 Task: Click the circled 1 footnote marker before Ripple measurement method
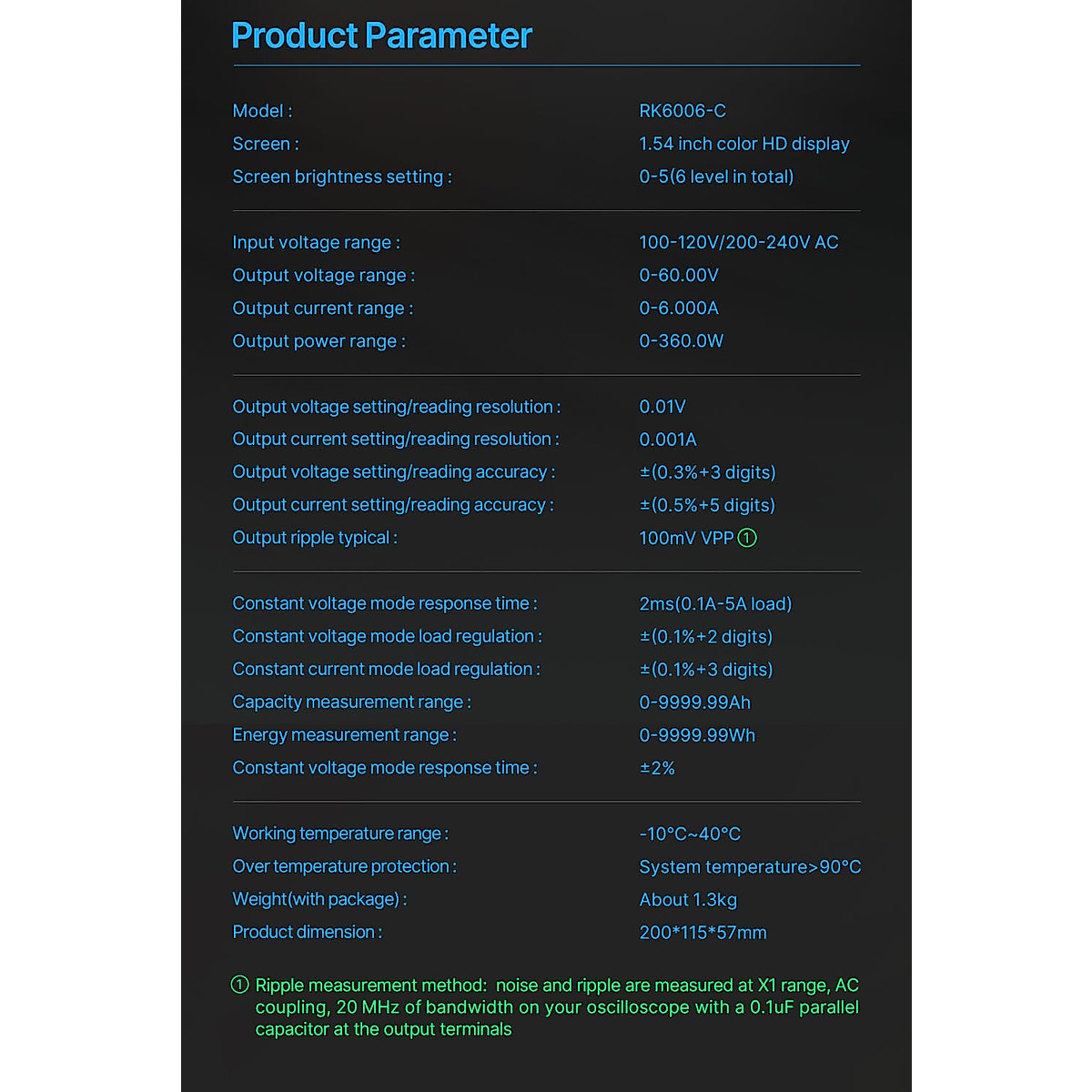click(240, 985)
